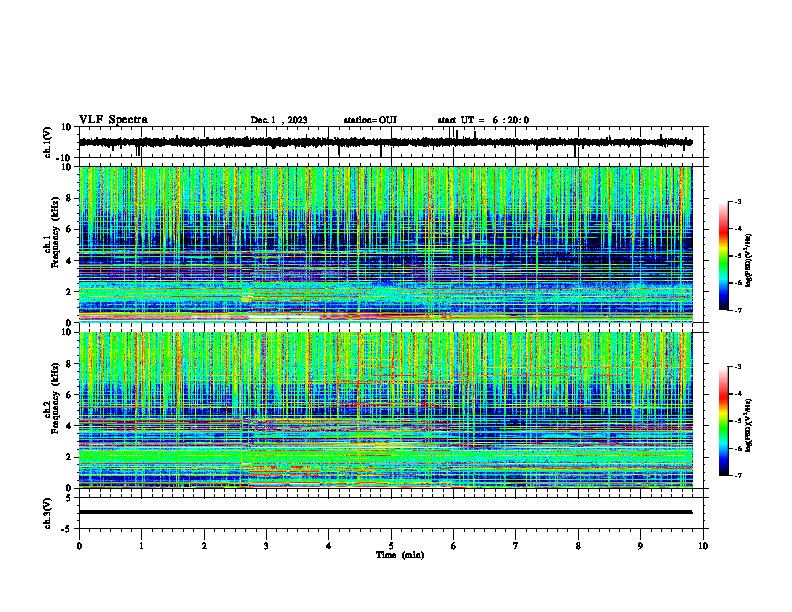Click the "Time (min)" x-axis label
This screenshot has width=792, height=612.
[400, 555]
